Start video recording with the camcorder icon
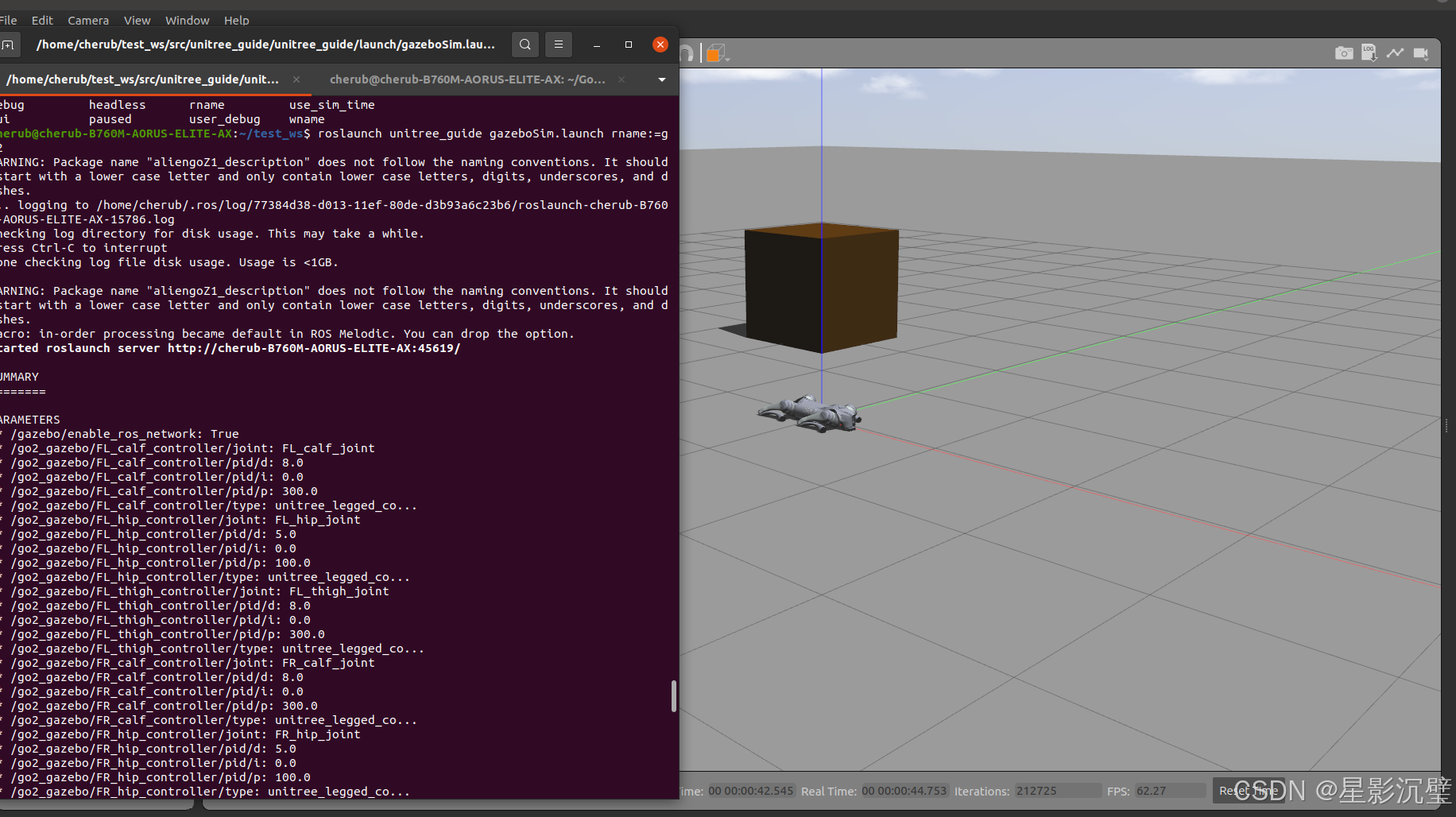 (1421, 53)
